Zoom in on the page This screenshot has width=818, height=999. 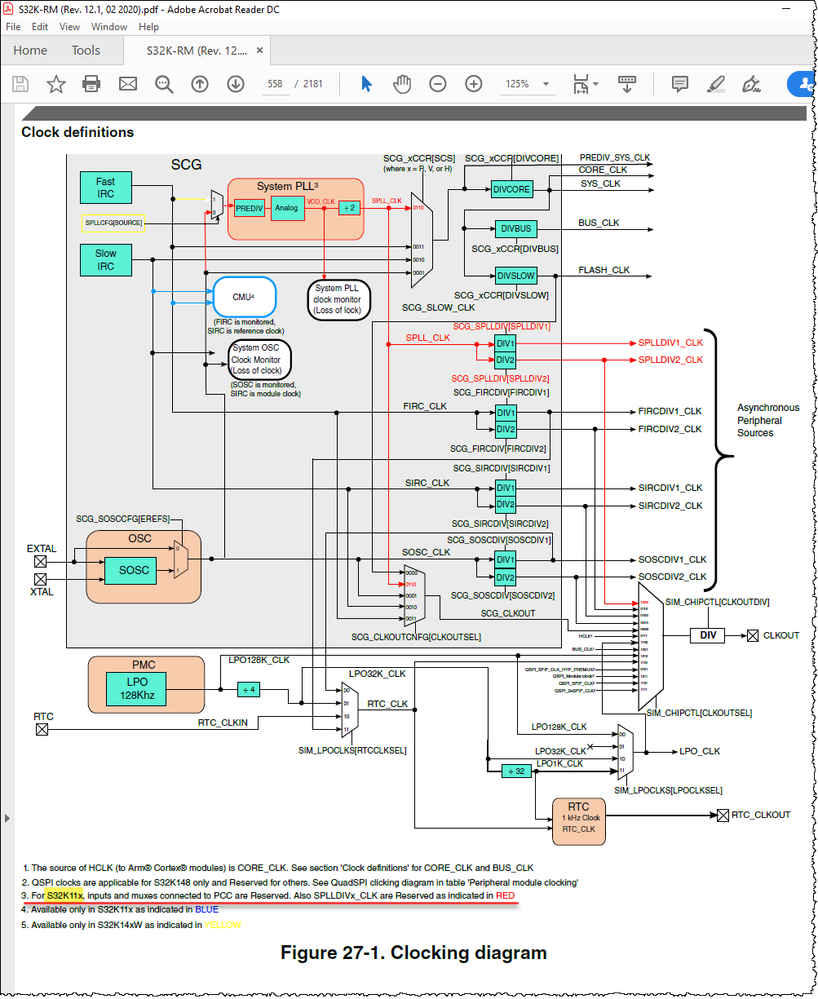pos(472,84)
